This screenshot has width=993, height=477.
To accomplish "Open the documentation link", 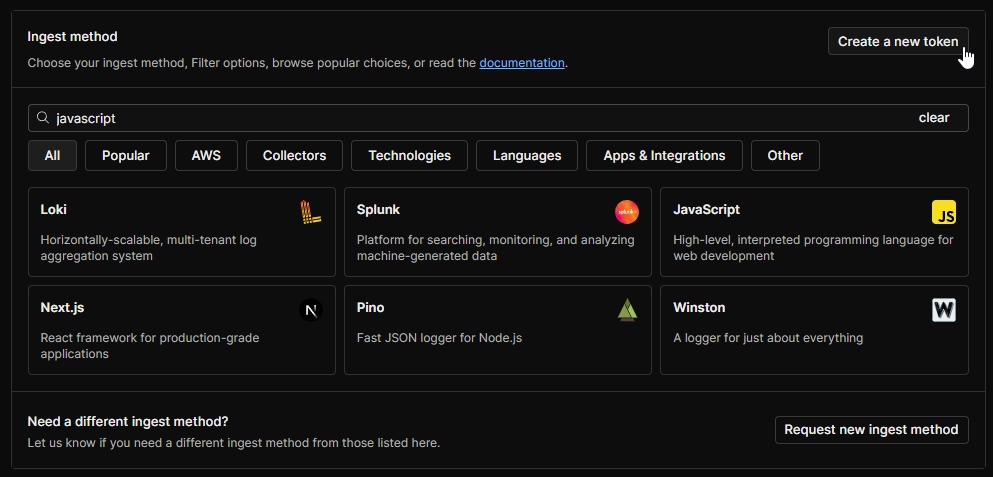I will [x=522, y=62].
